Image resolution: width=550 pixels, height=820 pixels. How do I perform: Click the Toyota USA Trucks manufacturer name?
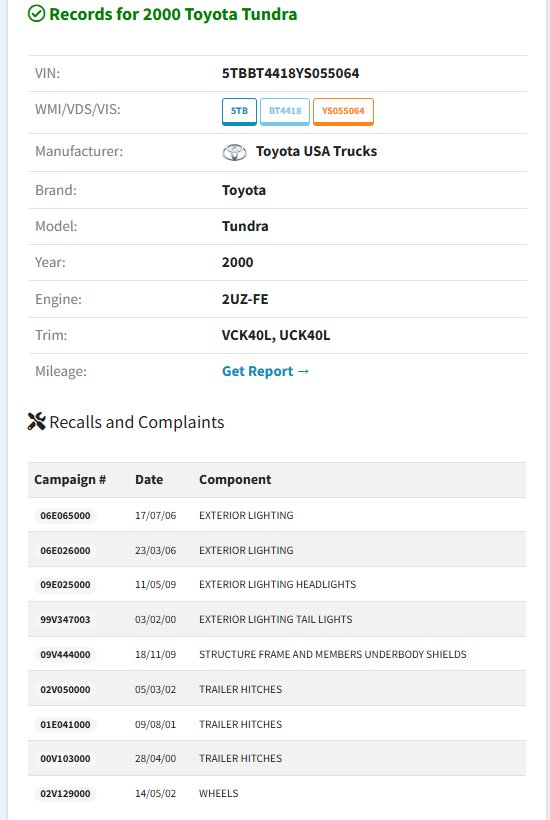(x=316, y=151)
